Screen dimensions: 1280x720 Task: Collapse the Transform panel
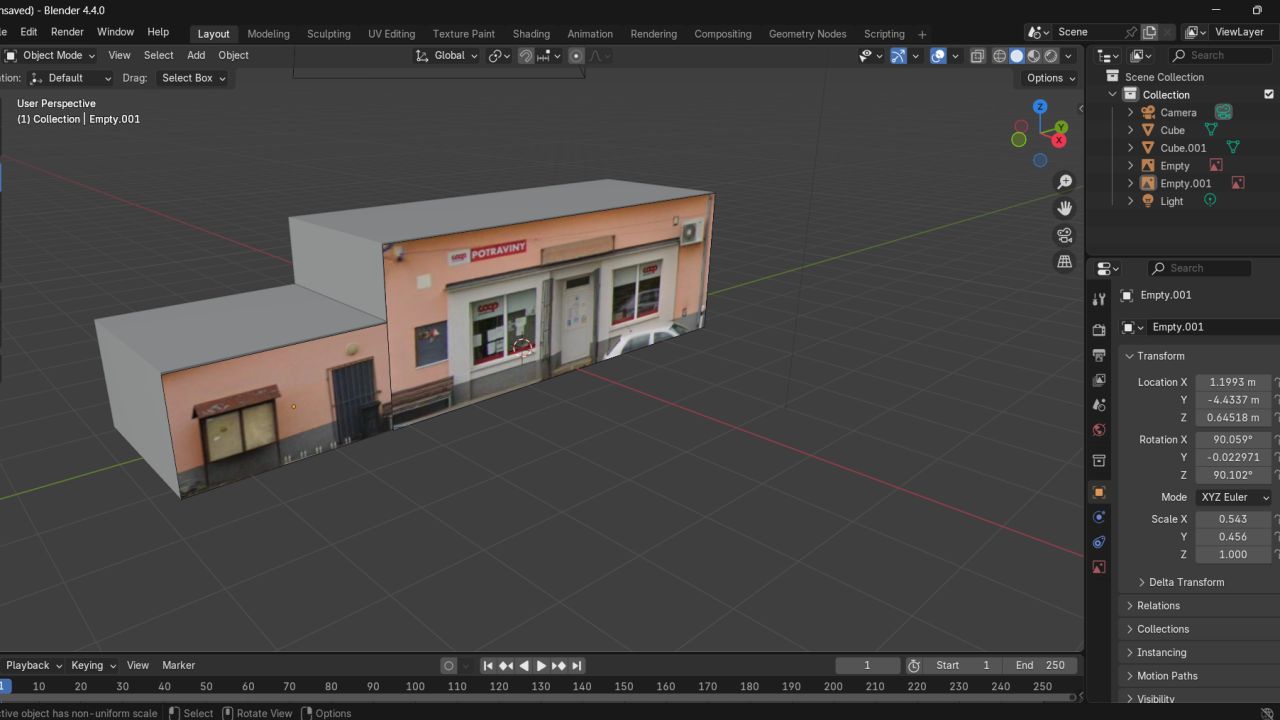click(1160, 356)
